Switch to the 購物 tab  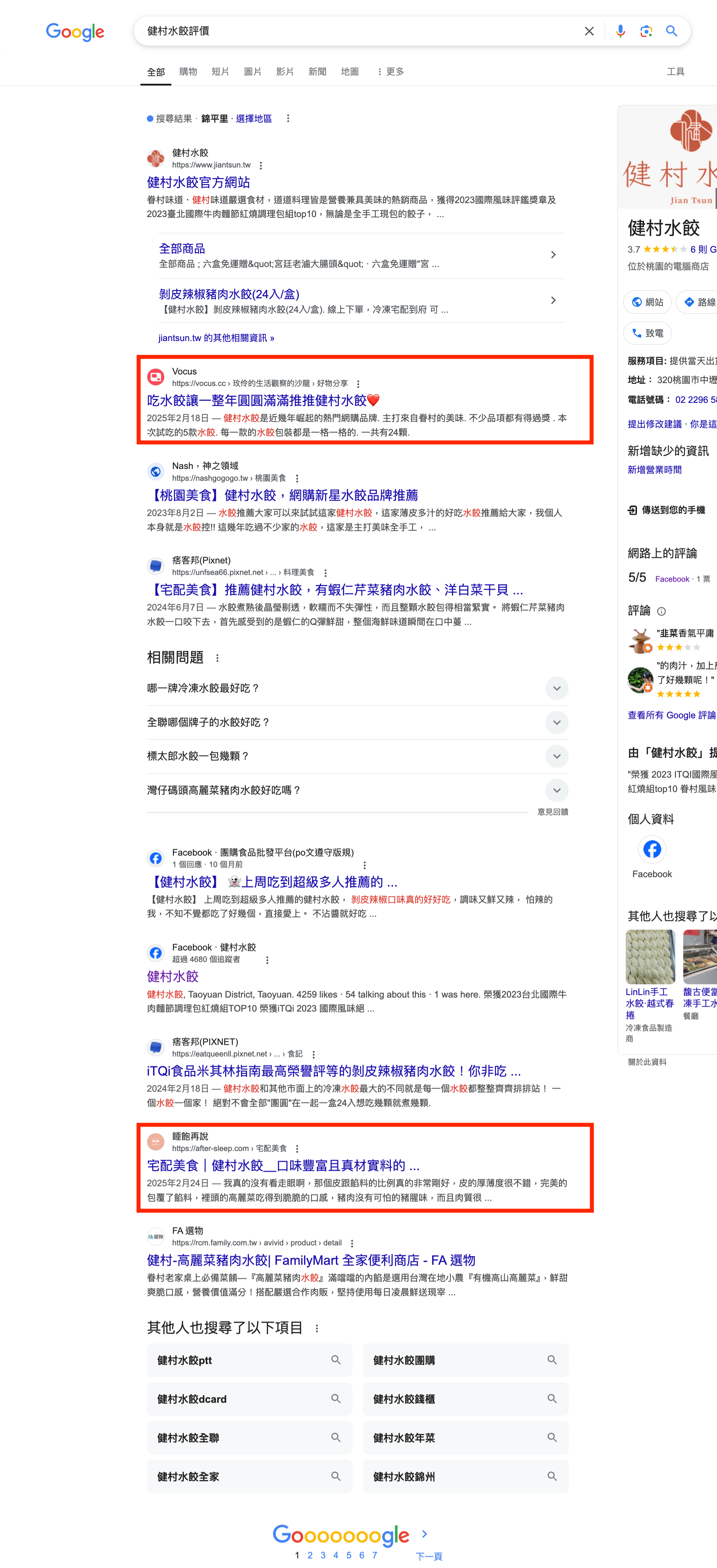188,72
